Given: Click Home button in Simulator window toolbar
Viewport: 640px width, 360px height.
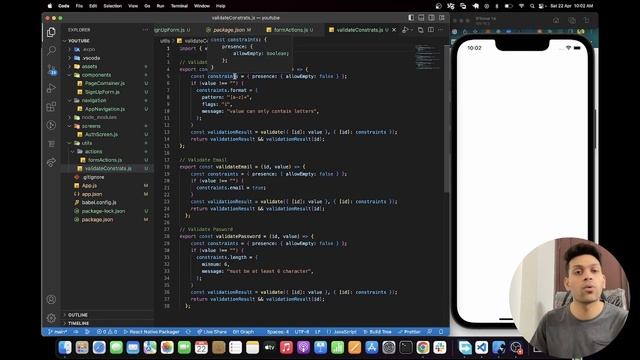Looking at the screenshot, I should pyautogui.click(x=556, y=20).
